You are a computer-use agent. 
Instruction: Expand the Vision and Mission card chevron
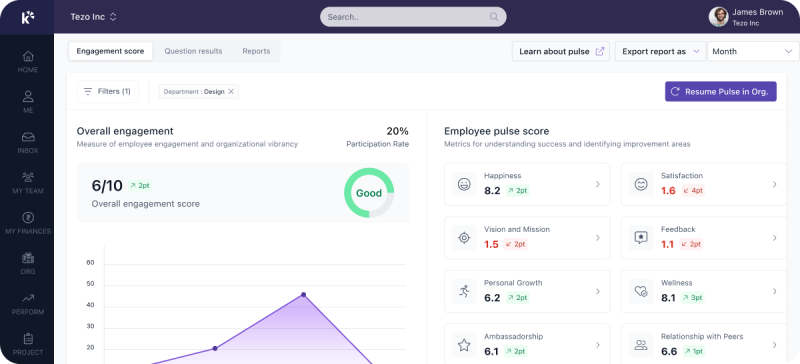[597, 238]
